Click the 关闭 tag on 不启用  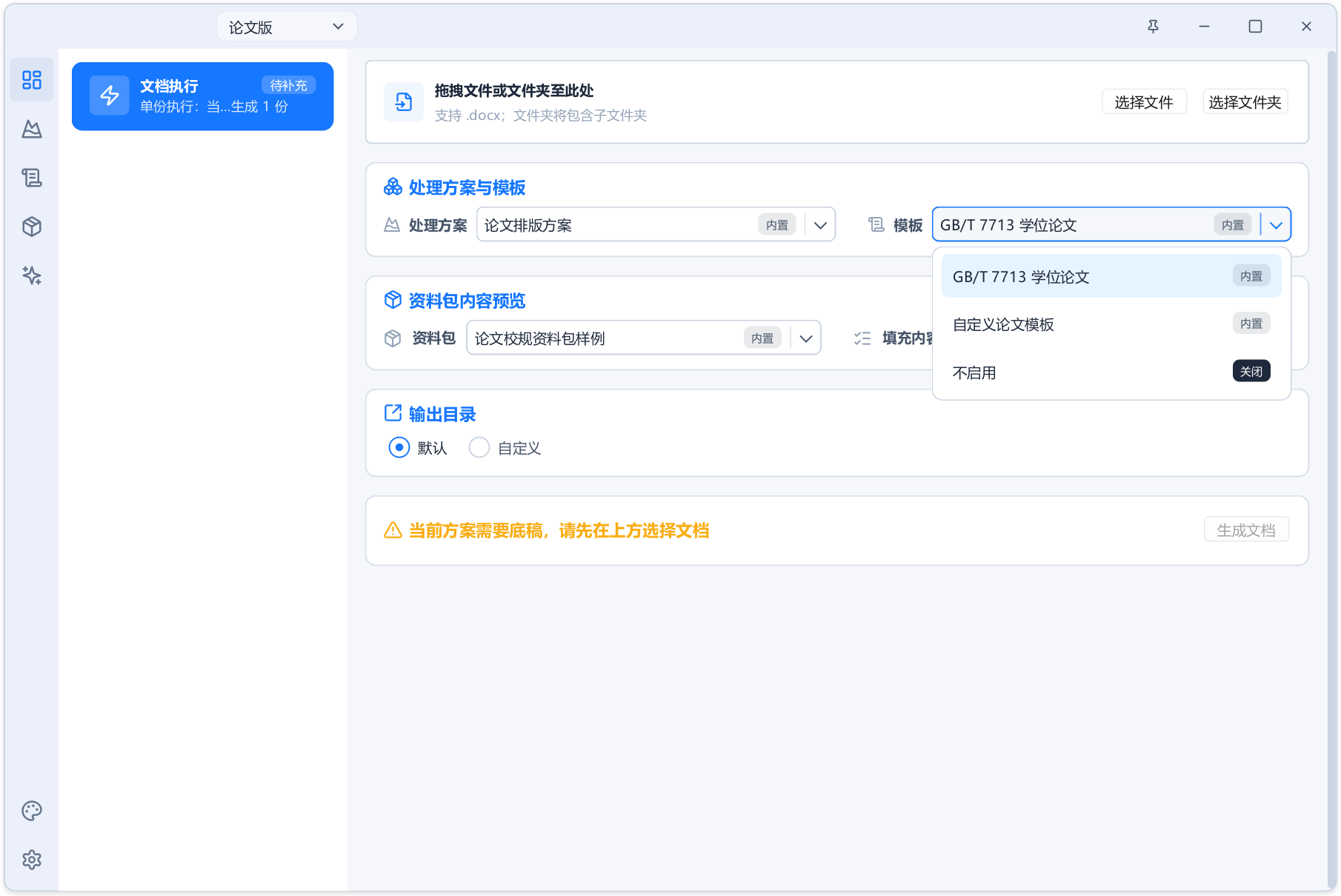coord(1251,371)
